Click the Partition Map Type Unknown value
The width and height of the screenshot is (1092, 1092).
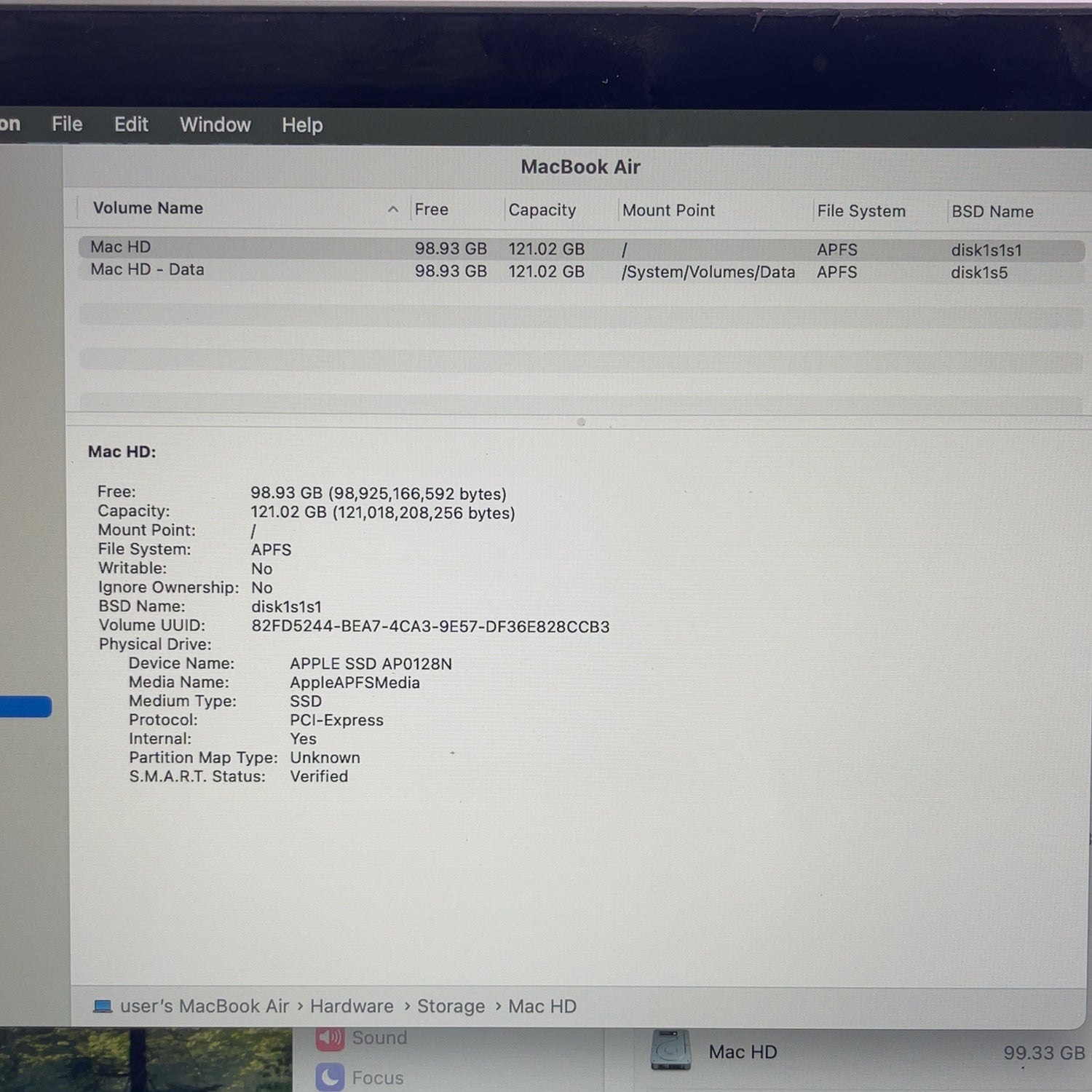(x=325, y=758)
